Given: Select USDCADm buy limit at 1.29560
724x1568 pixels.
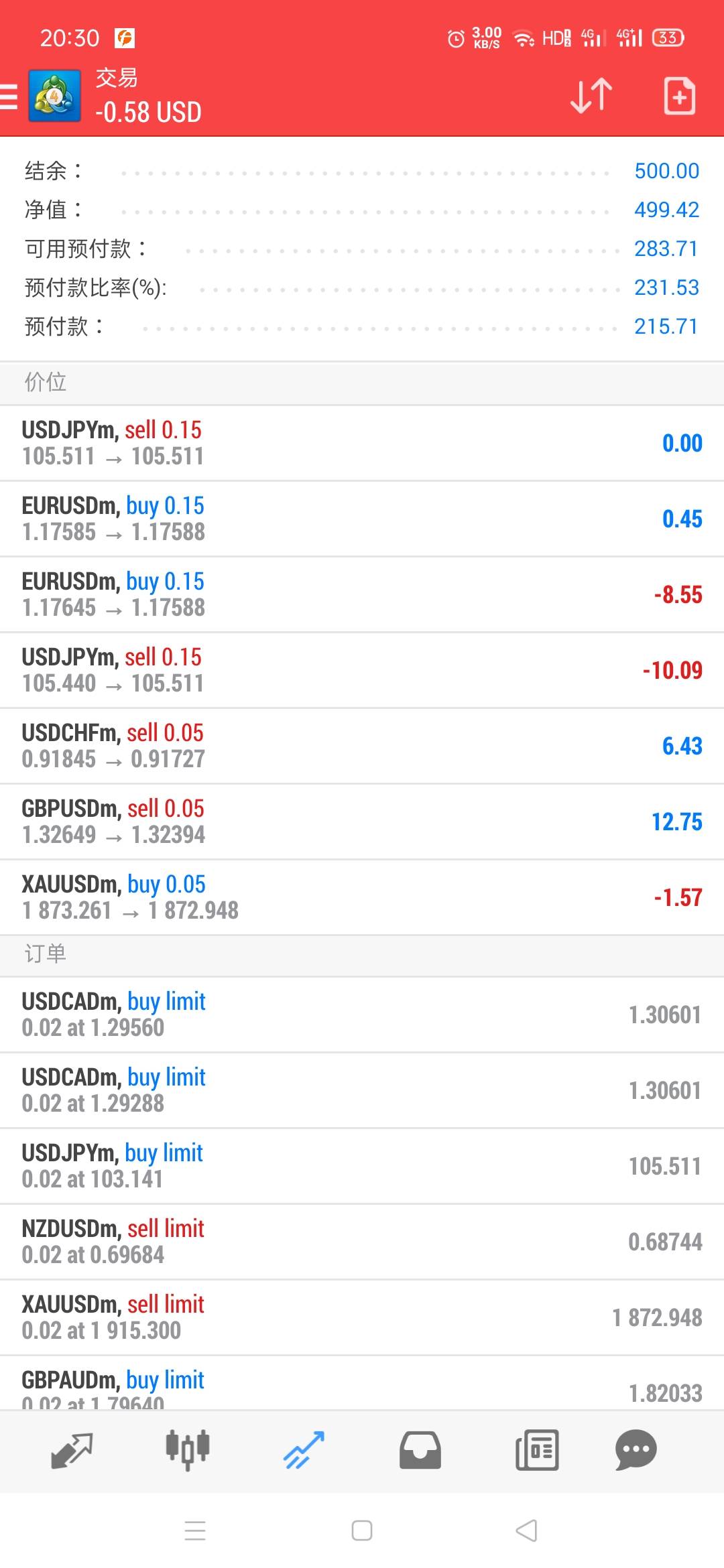Looking at the screenshot, I should (x=362, y=1015).
